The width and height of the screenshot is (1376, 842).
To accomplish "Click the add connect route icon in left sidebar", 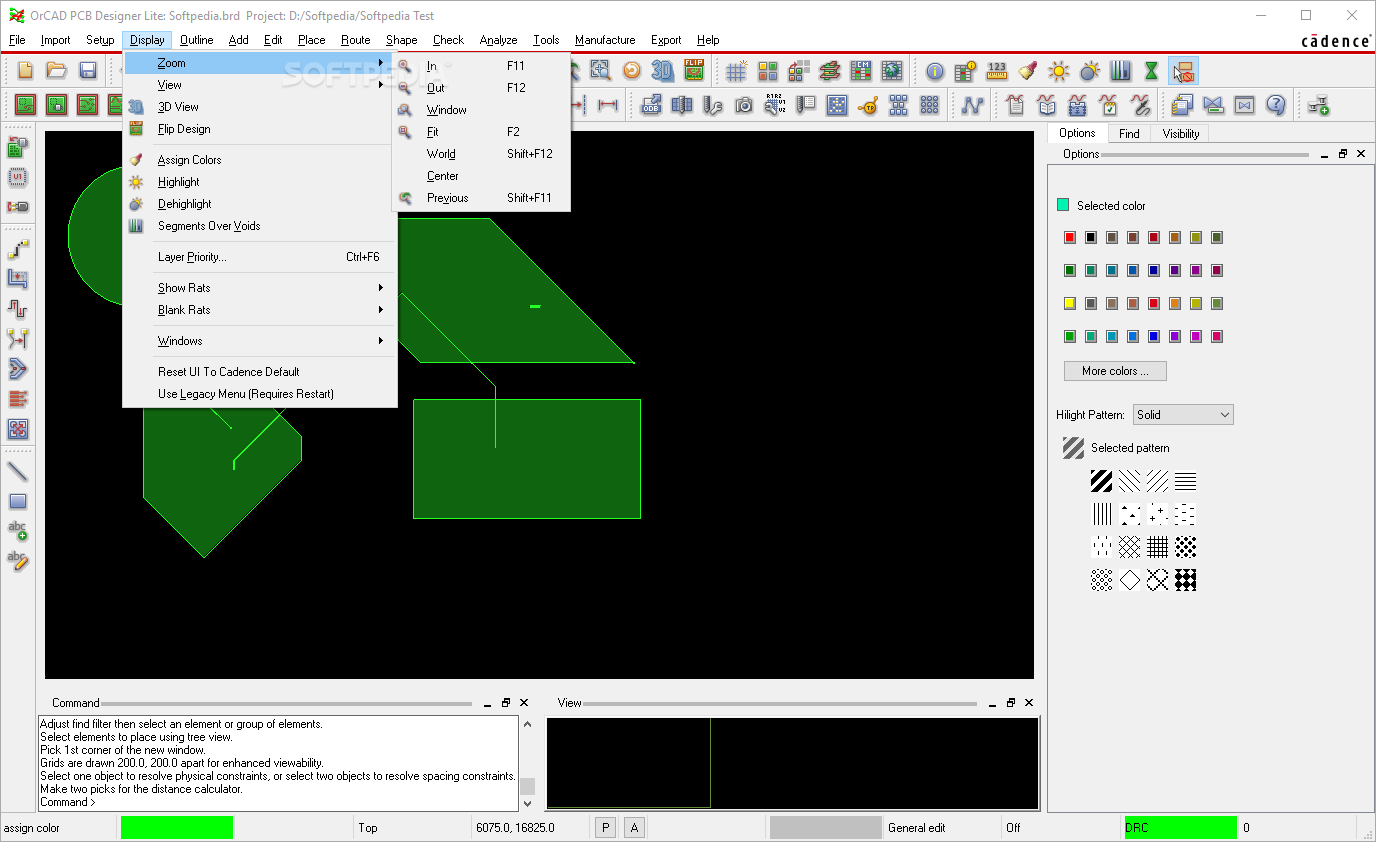I will click(17, 249).
